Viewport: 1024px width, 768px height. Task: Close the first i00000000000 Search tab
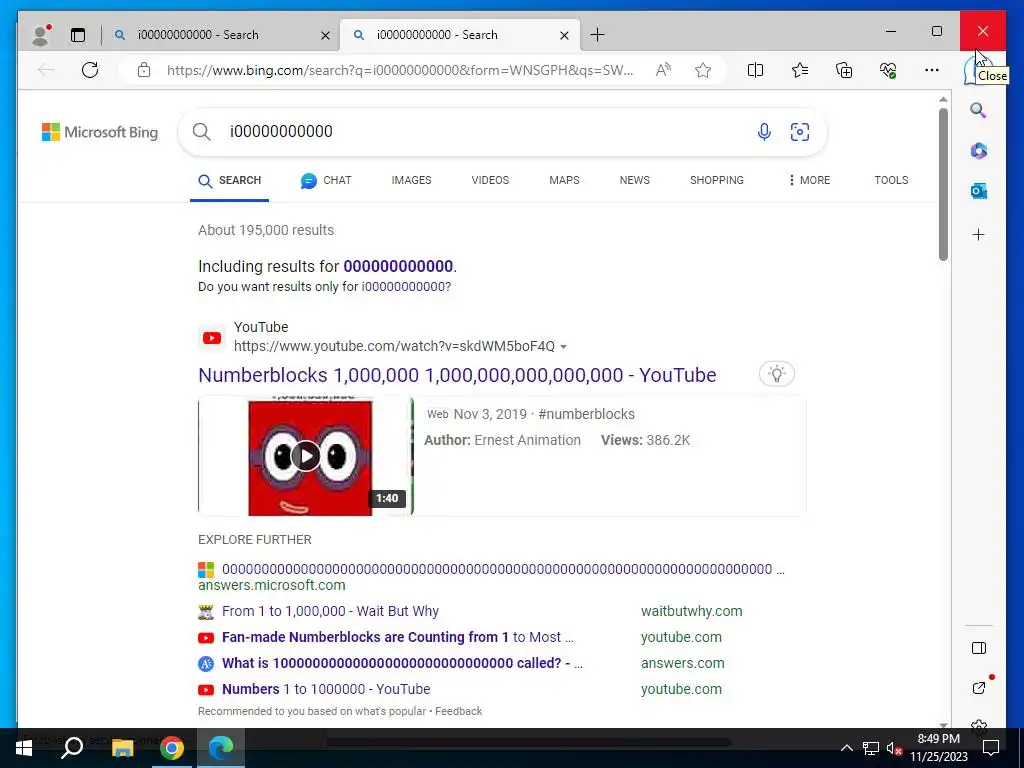(x=325, y=35)
